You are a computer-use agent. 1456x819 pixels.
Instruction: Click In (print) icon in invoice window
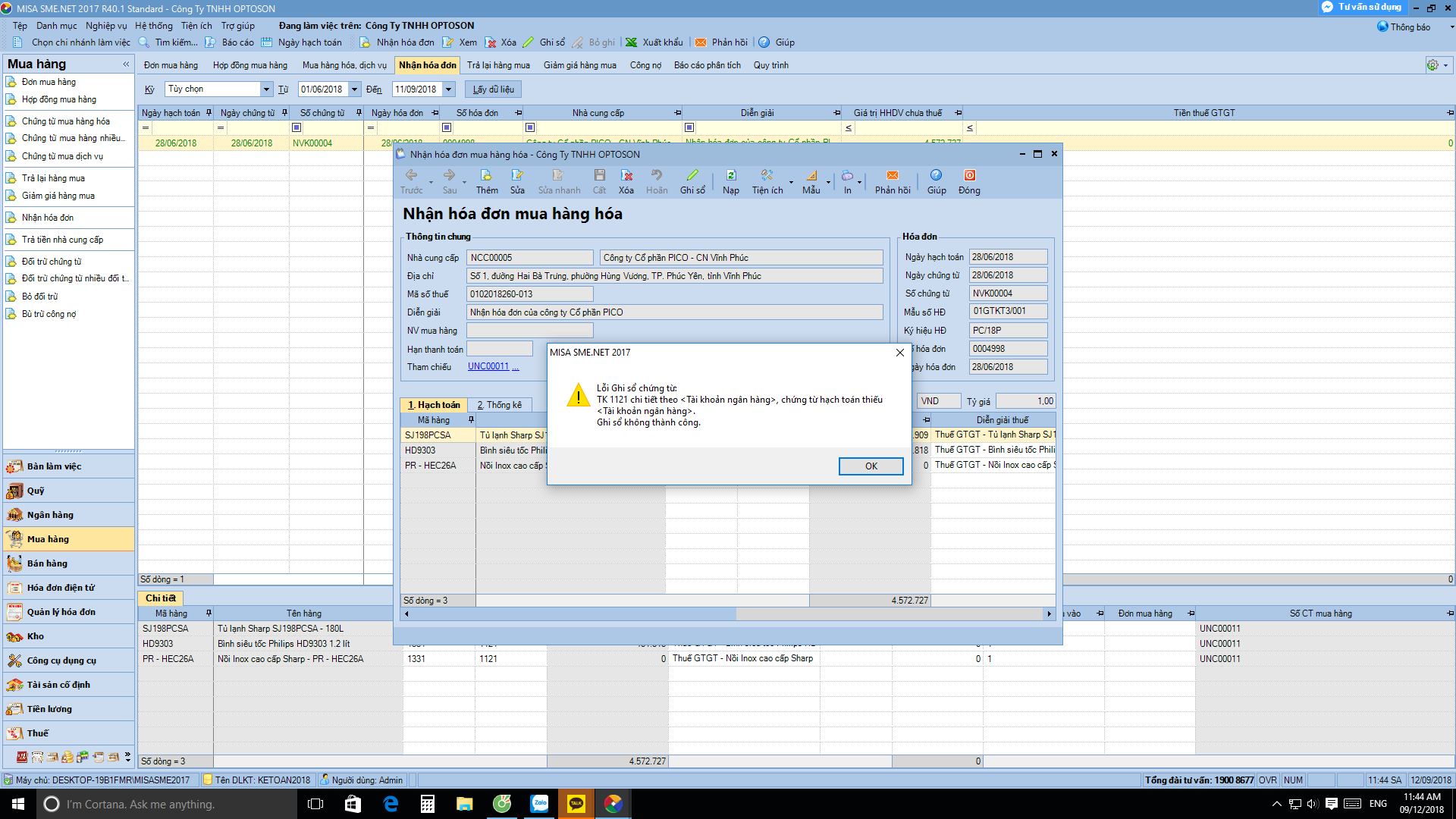pos(847,182)
